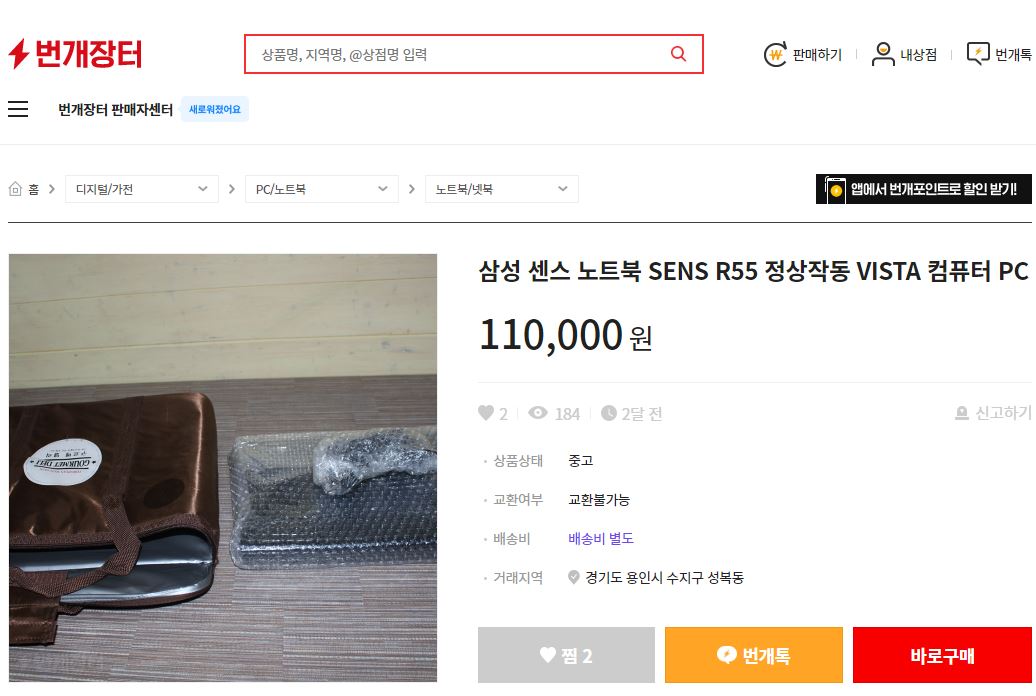Open the 번개톡 chat icon in header
The width and height of the screenshot is (1036, 696).
[x=977, y=54]
